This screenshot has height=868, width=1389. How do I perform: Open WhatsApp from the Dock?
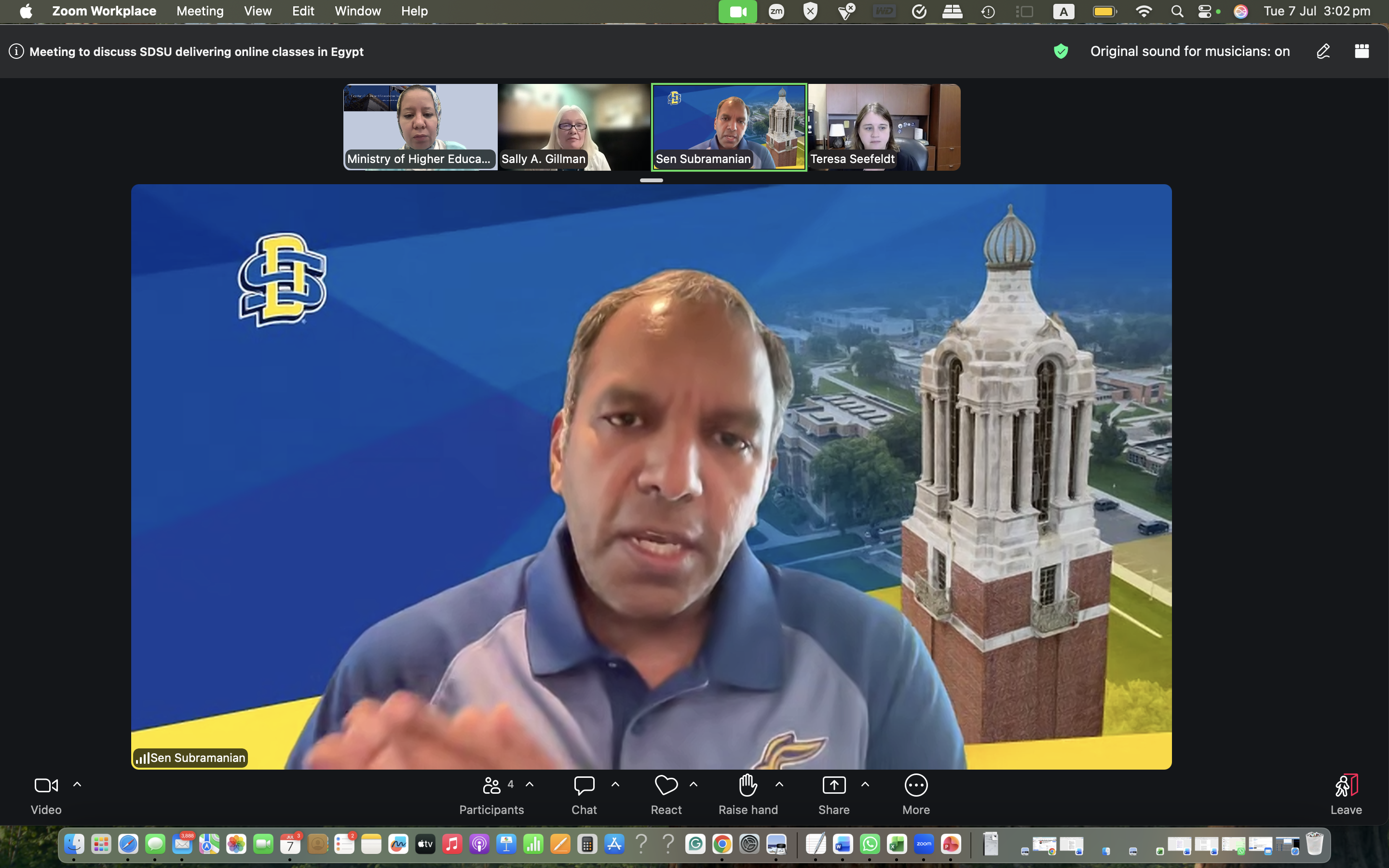tap(870, 844)
